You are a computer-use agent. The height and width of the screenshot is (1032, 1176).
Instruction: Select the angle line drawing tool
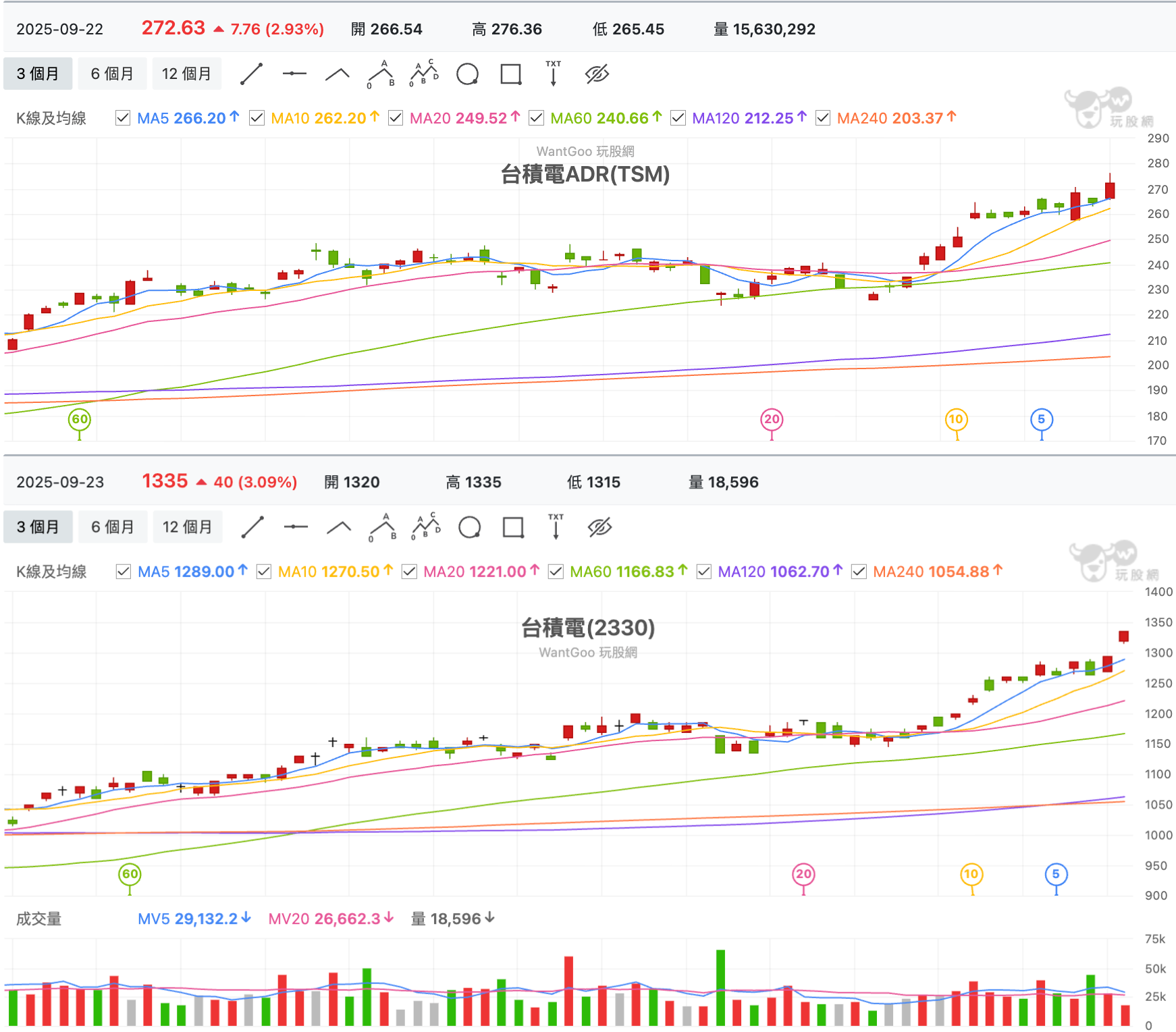tap(338, 74)
